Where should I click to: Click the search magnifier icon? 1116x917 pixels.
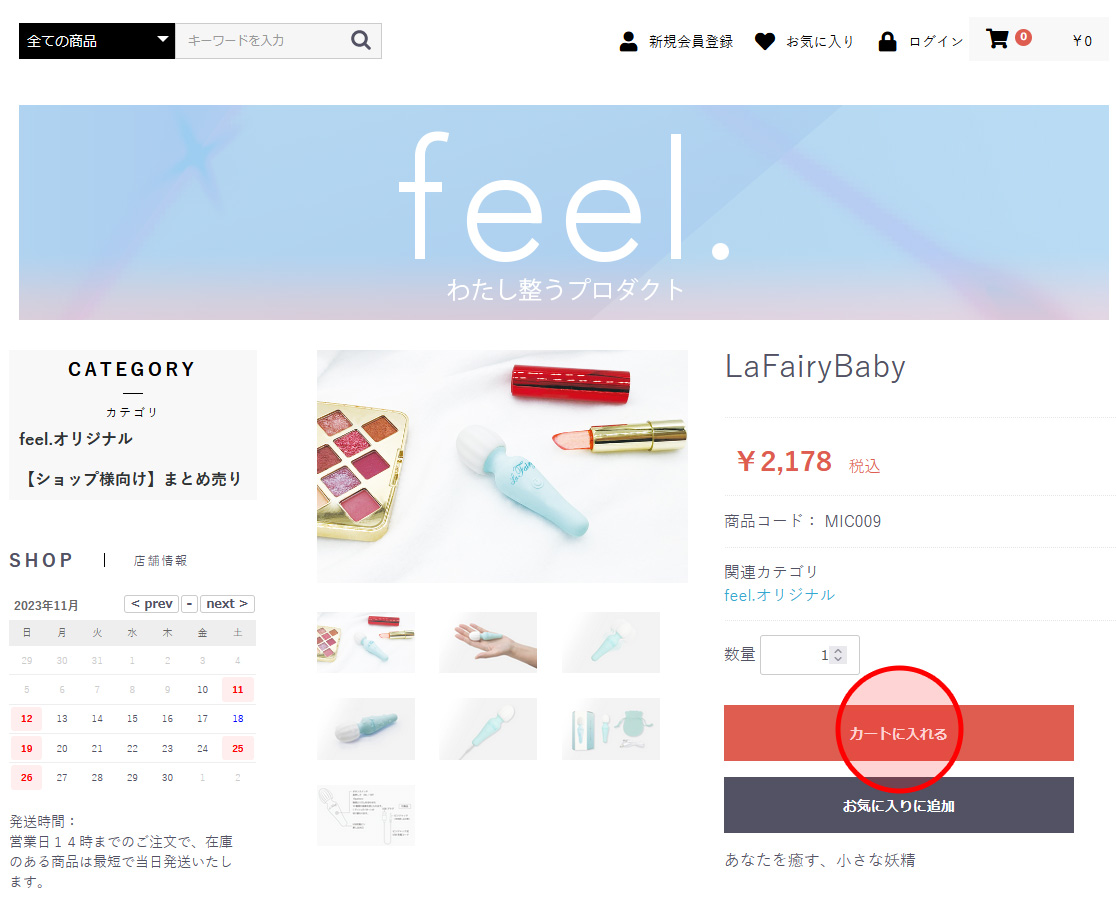(x=361, y=41)
